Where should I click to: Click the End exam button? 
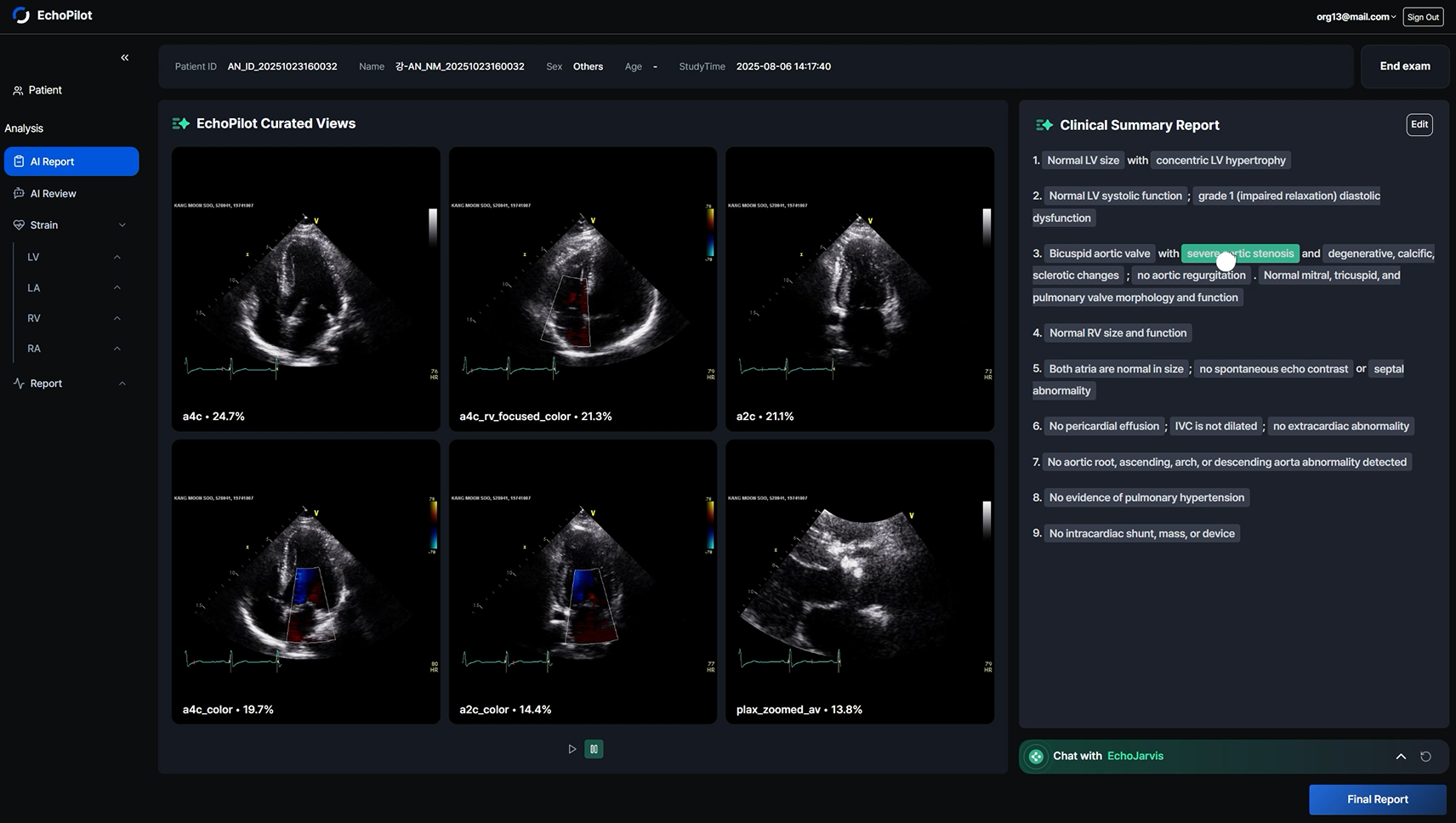1405,66
